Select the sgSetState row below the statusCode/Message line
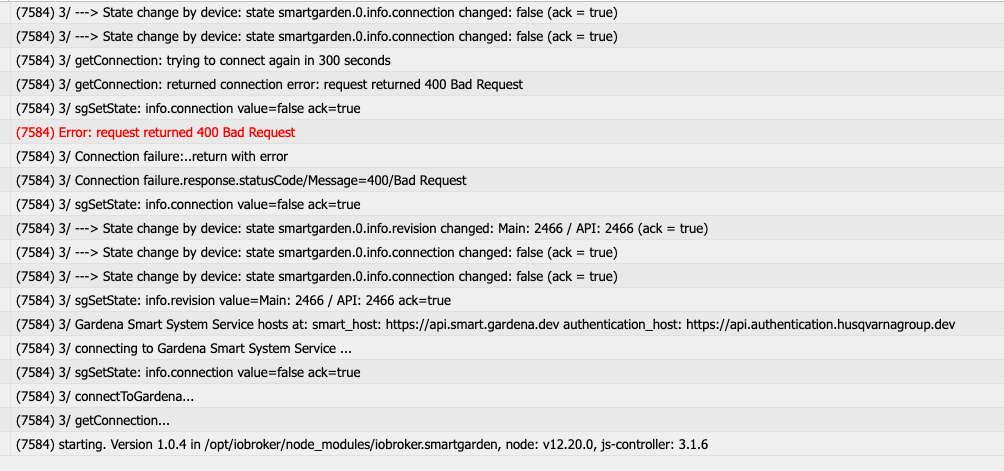 [x=507, y=204]
